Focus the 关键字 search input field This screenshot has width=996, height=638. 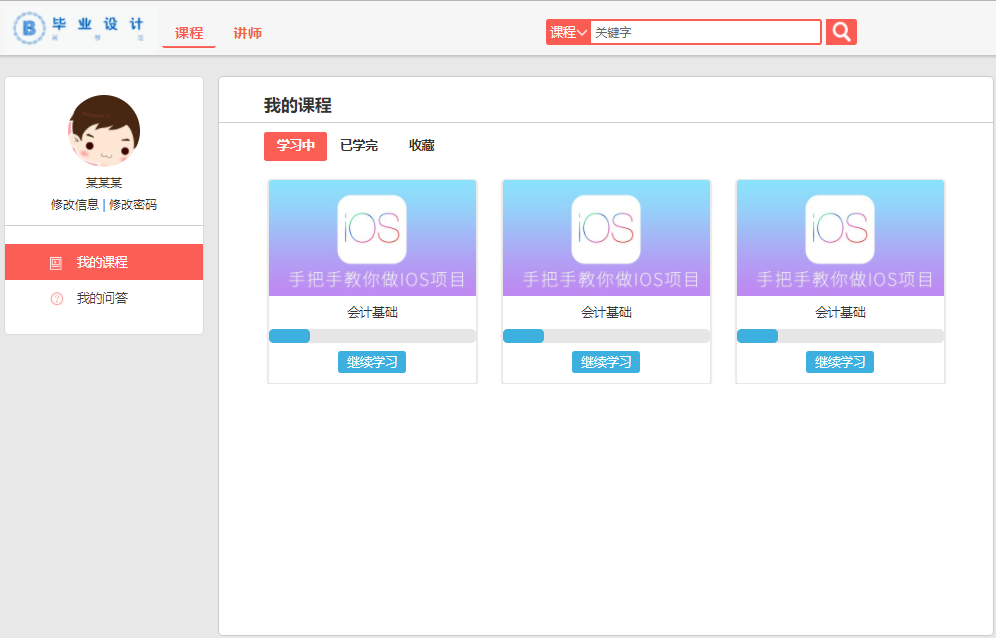tap(705, 32)
